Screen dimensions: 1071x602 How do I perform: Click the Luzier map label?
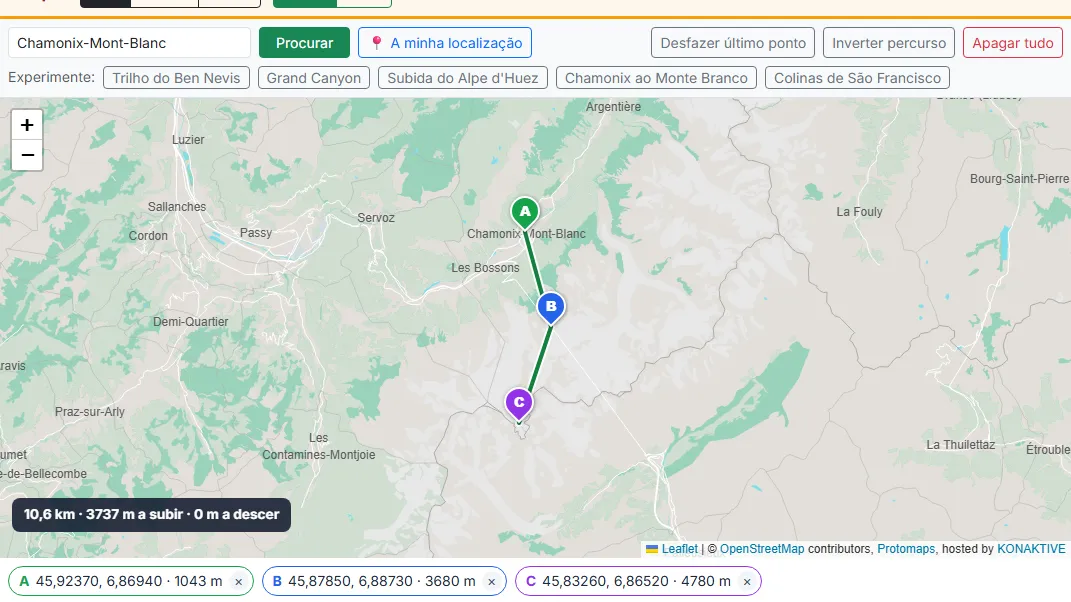point(188,139)
